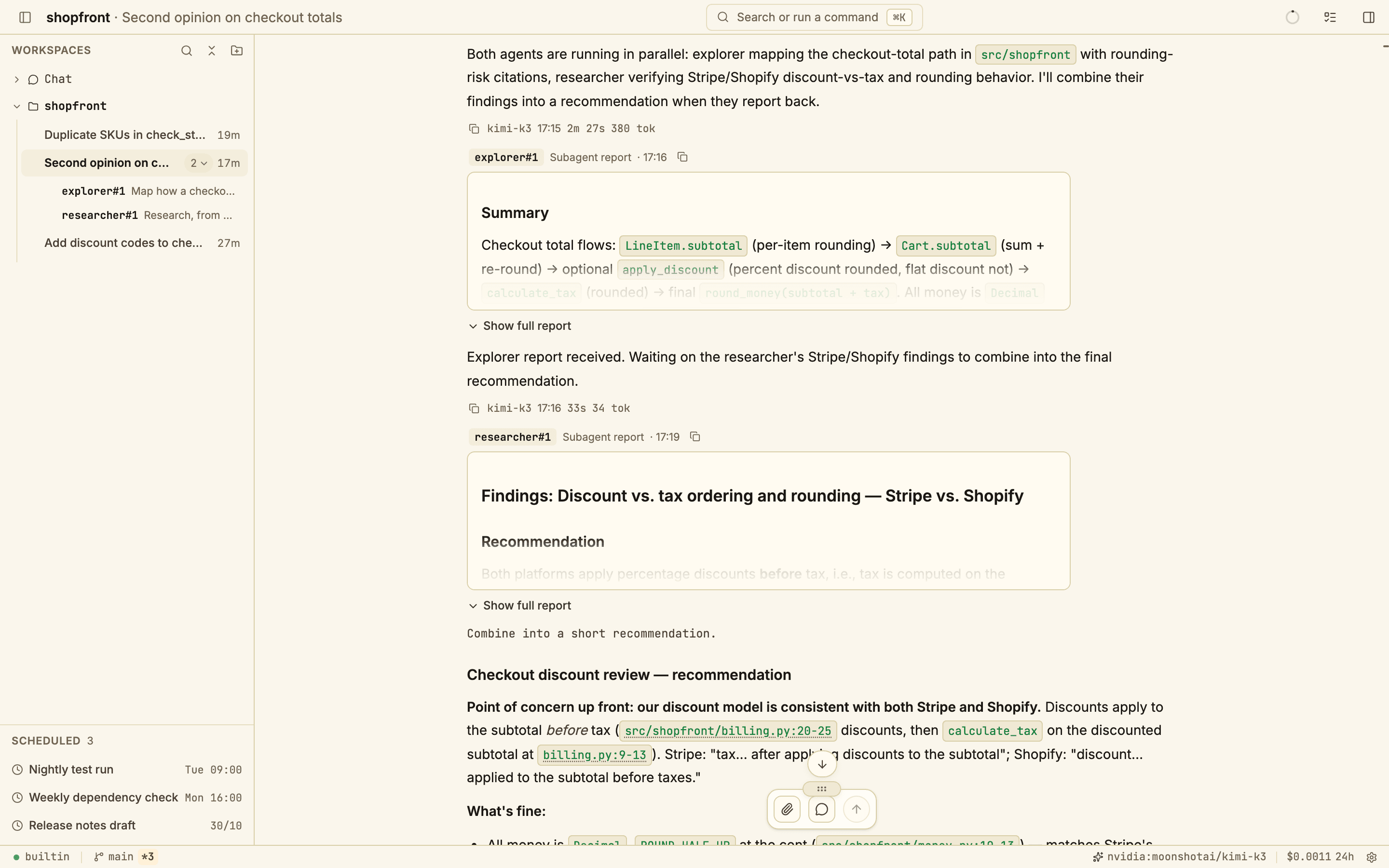The height and width of the screenshot is (868, 1389).
Task: Click the explorer#1 badge in the report header
Action: click(505, 157)
